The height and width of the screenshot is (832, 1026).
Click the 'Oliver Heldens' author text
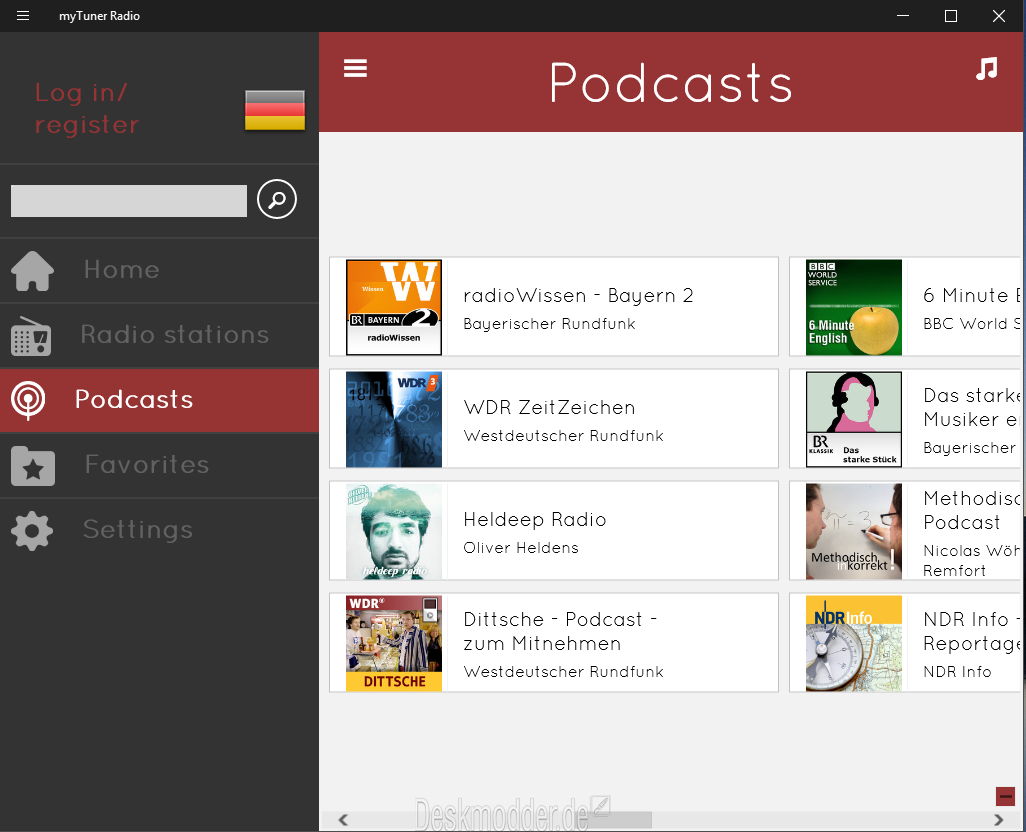(x=521, y=547)
